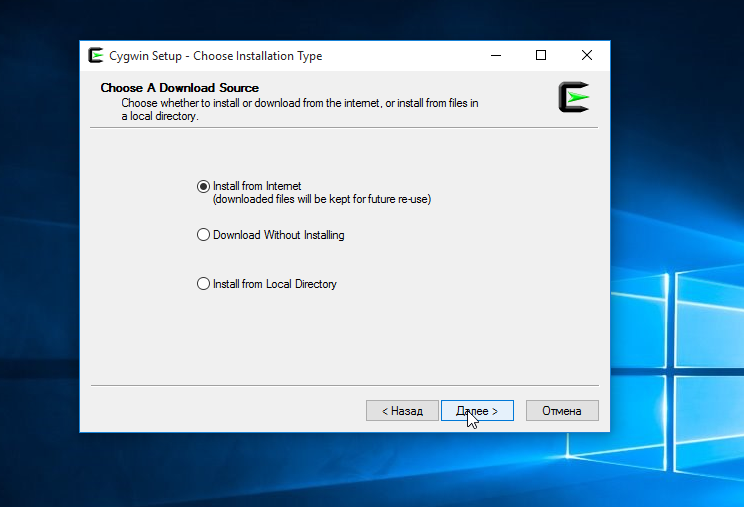This screenshot has width=744, height=507.
Task: Go back with the < Назад button
Action: click(x=402, y=411)
